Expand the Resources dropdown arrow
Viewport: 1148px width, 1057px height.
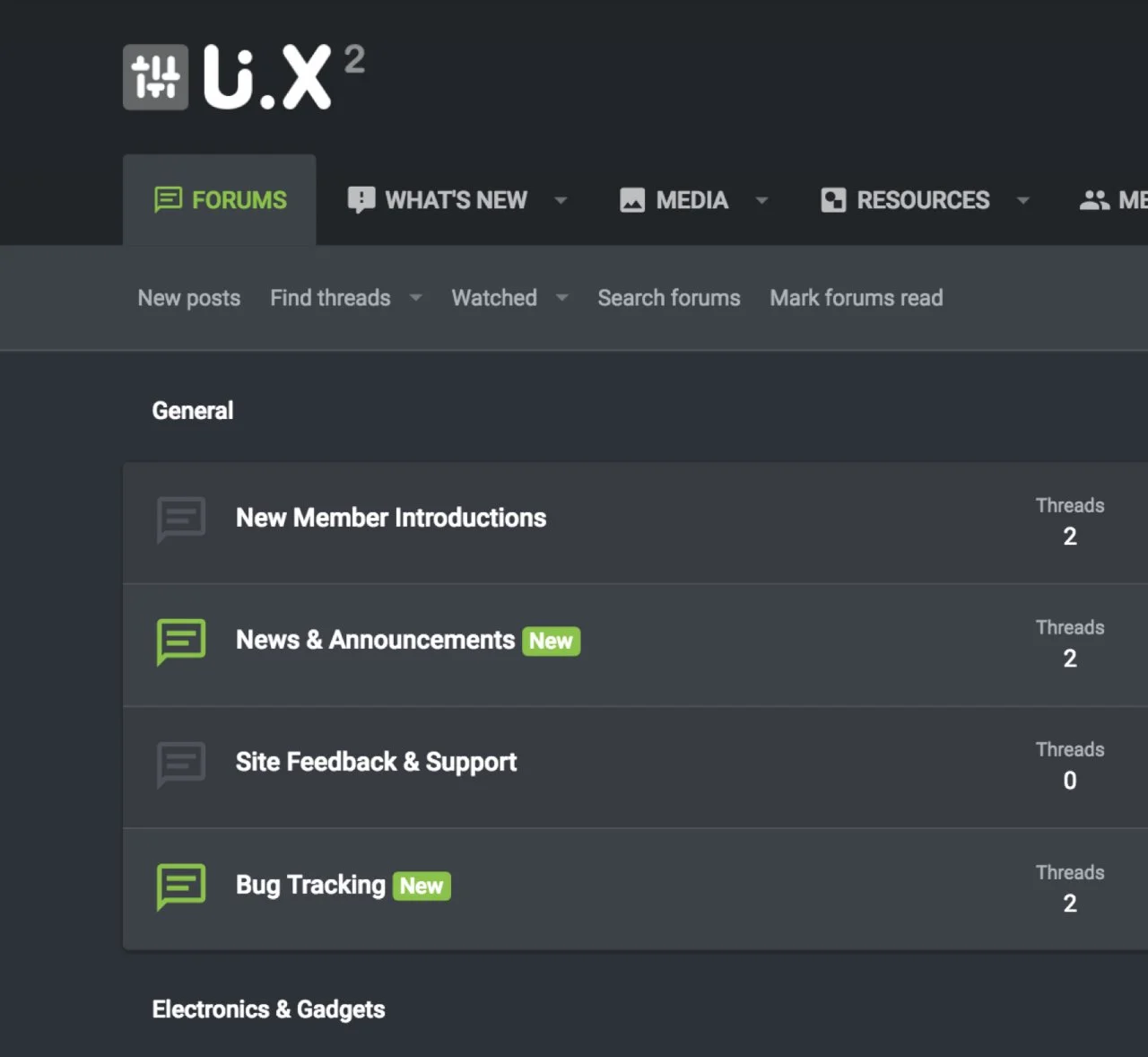(x=1022, y=200)
